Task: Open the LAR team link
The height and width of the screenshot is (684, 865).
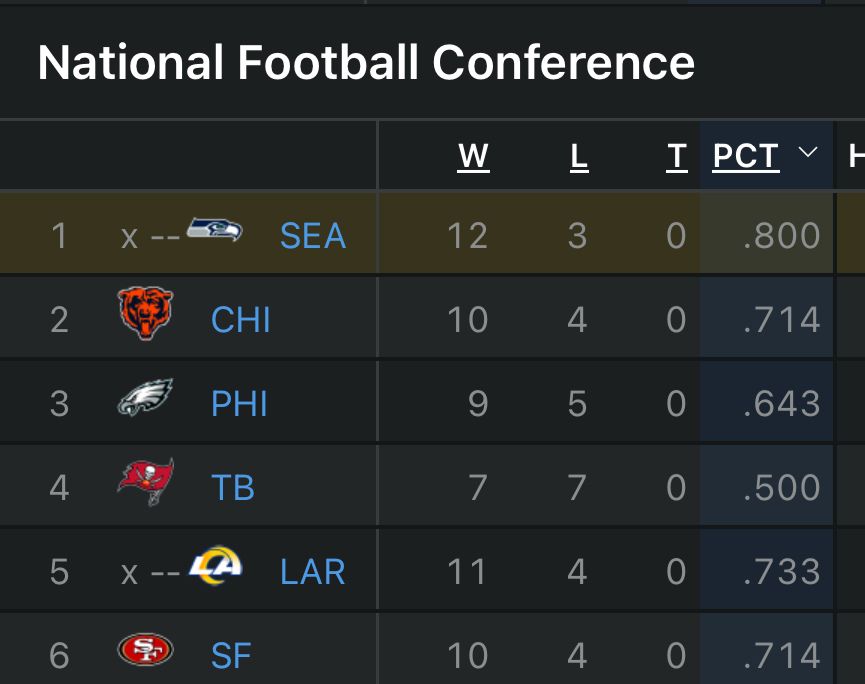Action: click(311, 571)
